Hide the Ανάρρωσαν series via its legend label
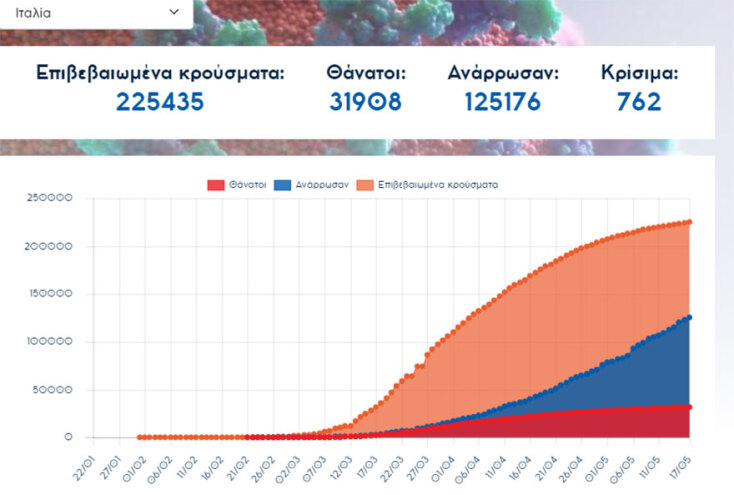The image size is (734, 495). (x=321, y=185)
